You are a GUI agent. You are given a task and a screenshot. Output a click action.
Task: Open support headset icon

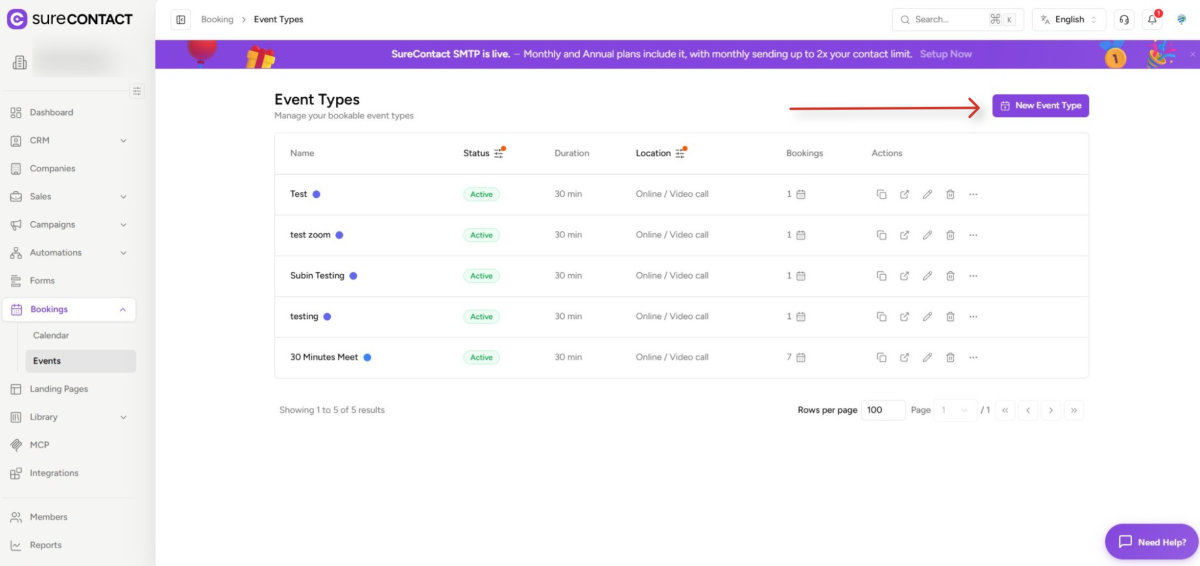click(x=1124, y=19)
